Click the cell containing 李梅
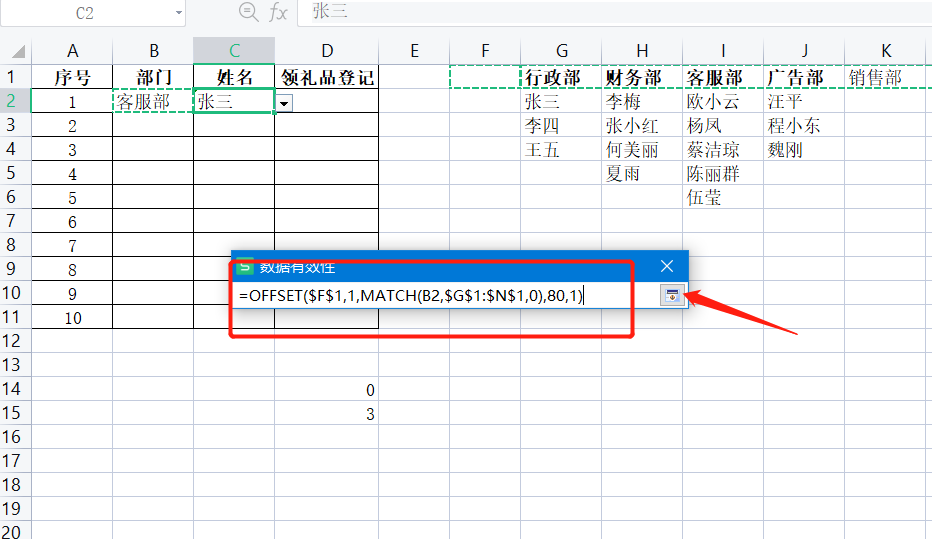This screenshot has width=932, height=539. point(642,102)
